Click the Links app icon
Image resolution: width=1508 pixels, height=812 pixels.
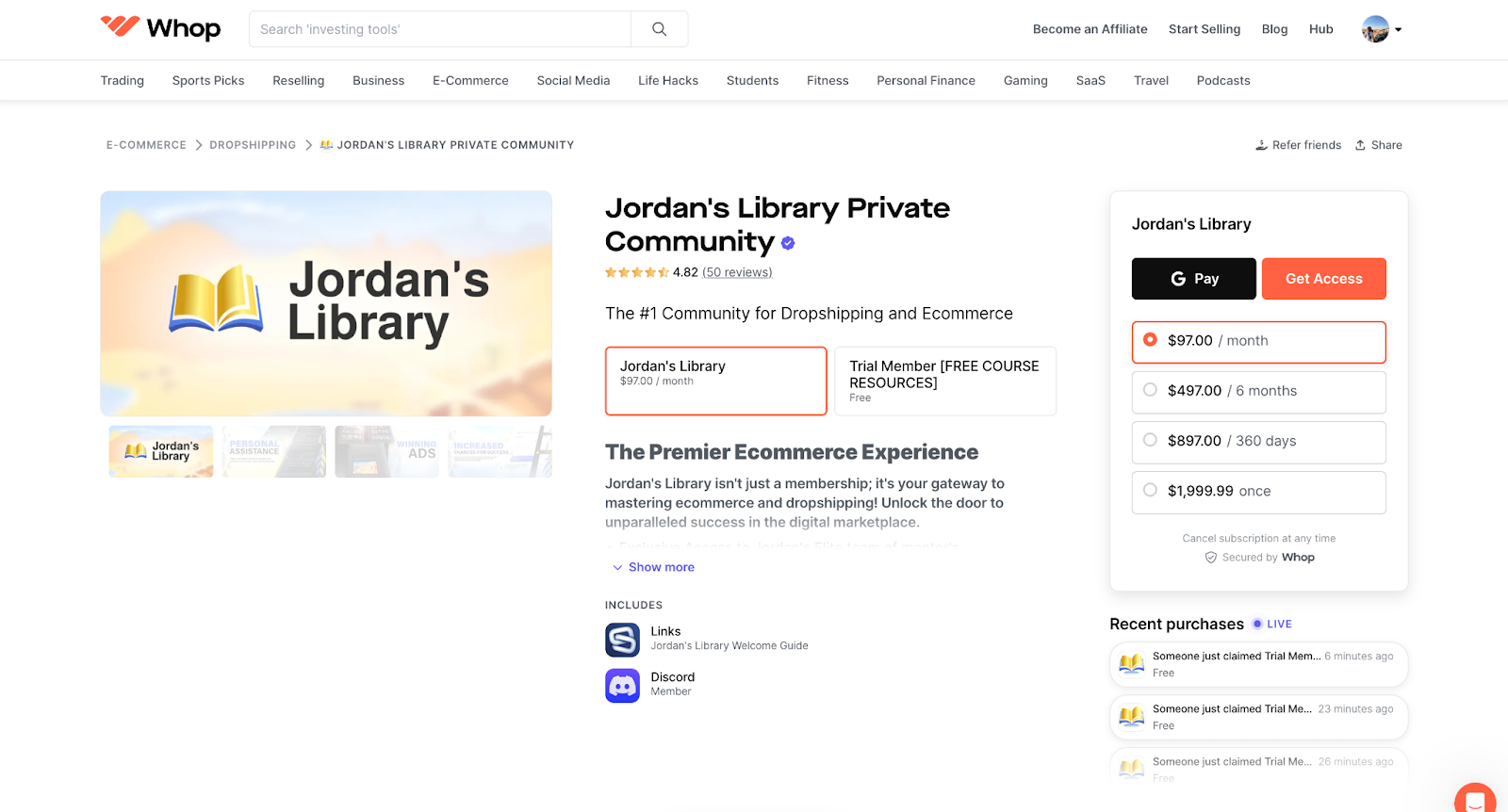click(x=622, y=640)
